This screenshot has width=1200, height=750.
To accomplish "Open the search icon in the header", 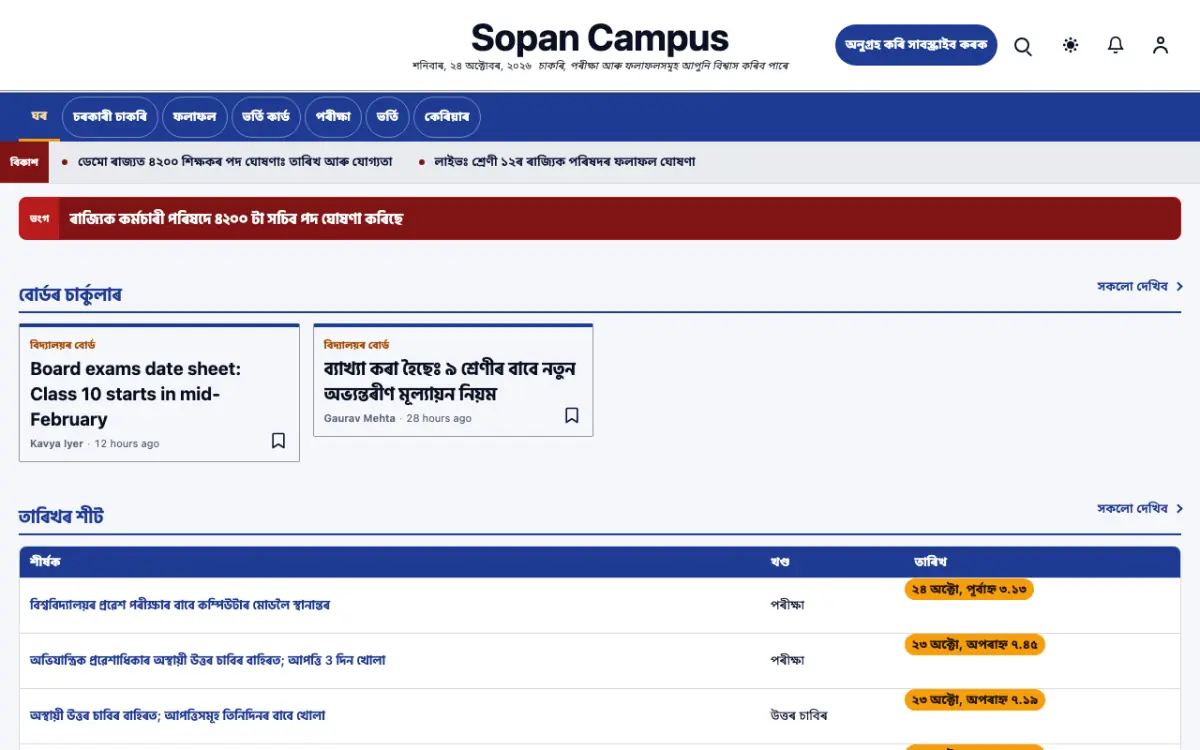I will pos(1023,45).
